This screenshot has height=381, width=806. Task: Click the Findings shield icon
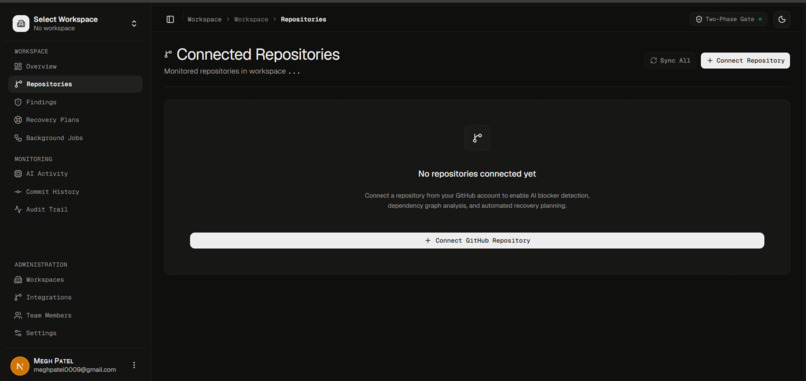pyautogui.click(x=18, y=102)
